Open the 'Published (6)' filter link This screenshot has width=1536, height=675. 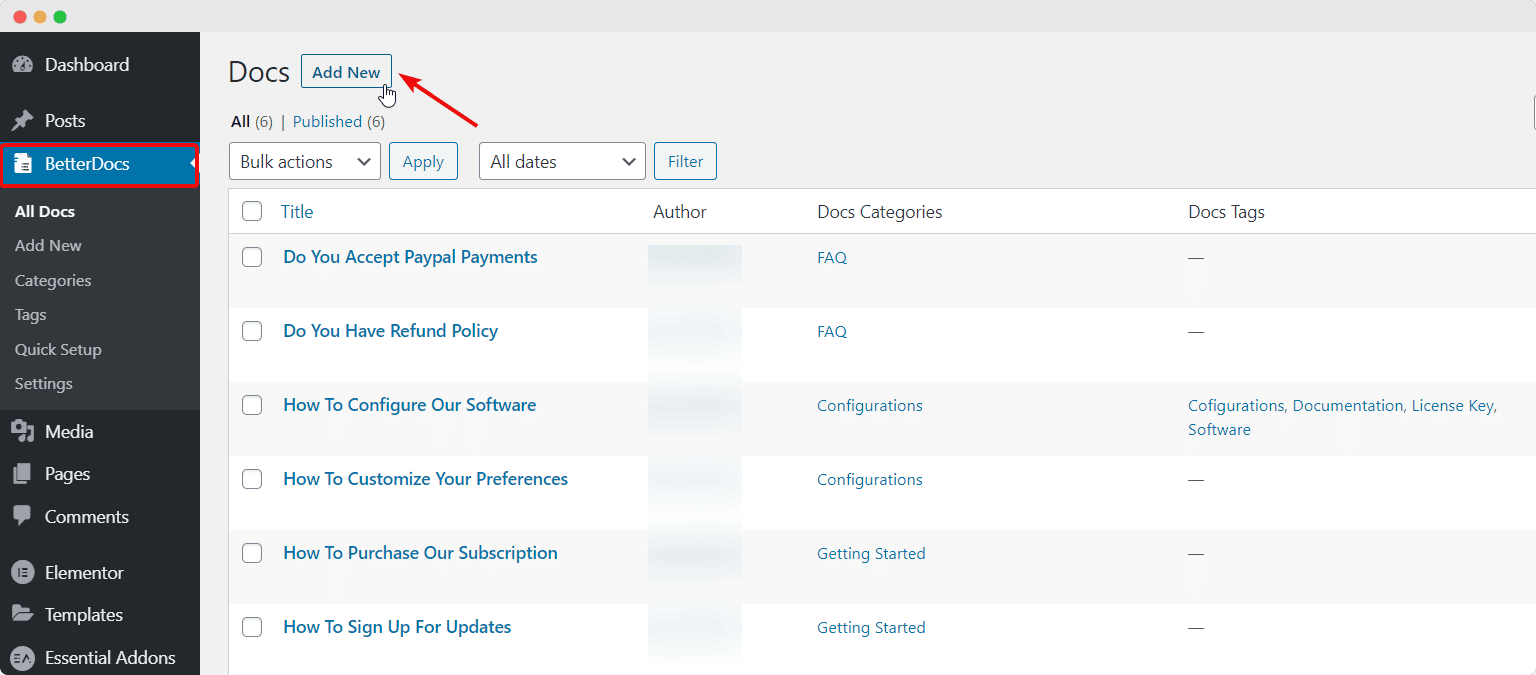(328, 121)
